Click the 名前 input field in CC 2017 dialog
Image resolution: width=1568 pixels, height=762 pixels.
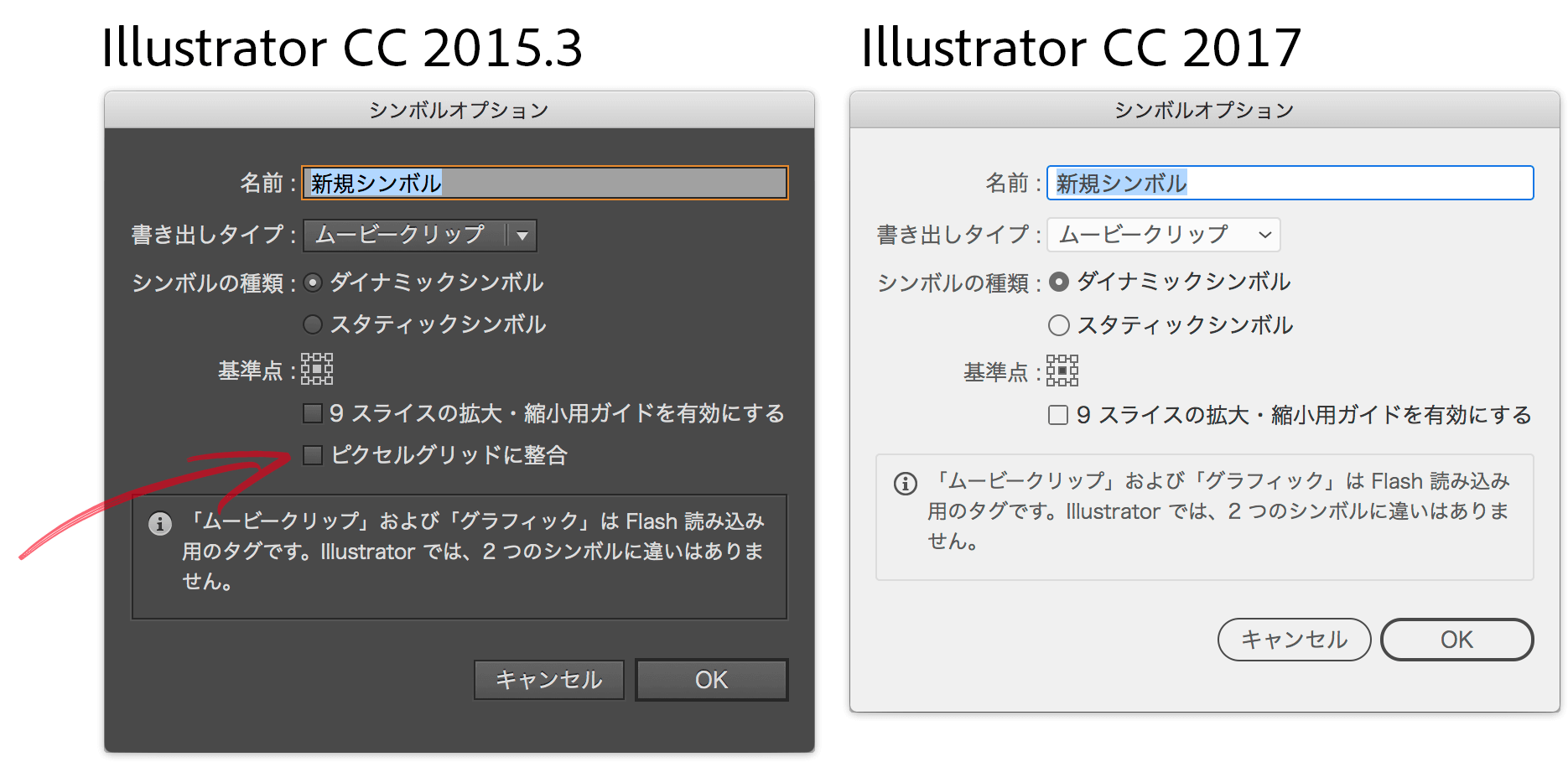click(1290, 183)
